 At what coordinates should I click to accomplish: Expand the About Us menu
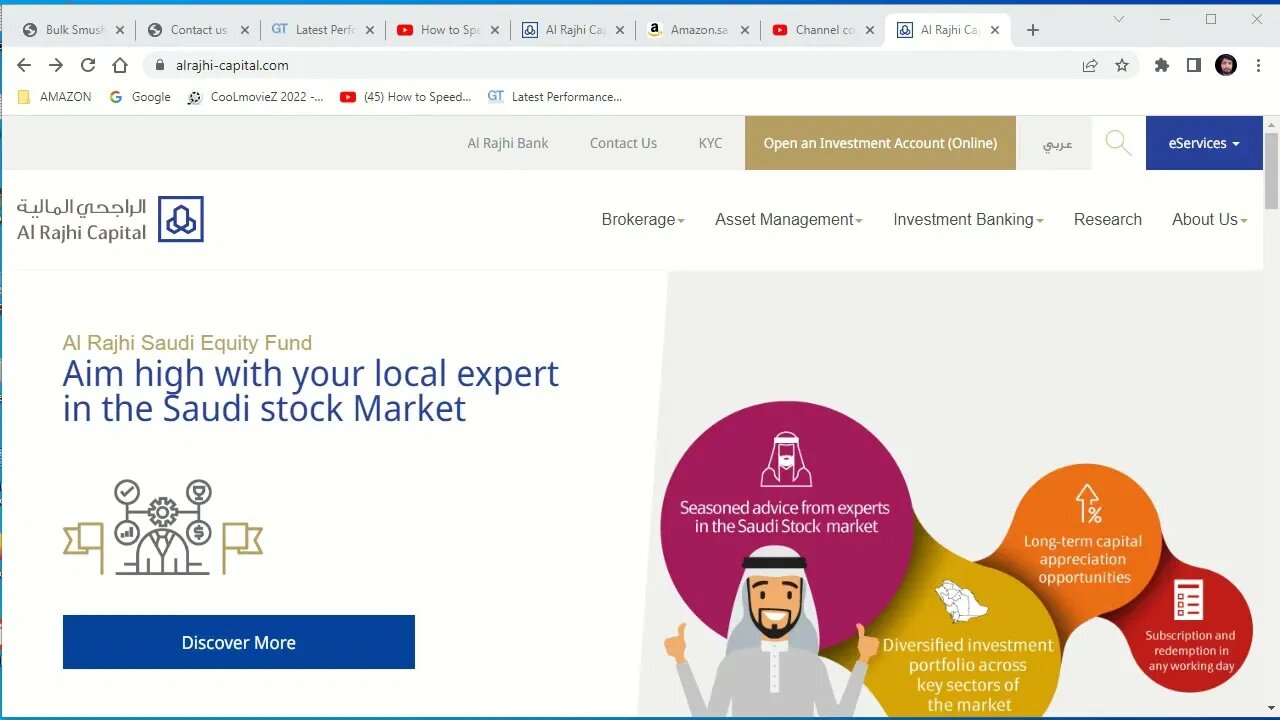click(1209, 219)
